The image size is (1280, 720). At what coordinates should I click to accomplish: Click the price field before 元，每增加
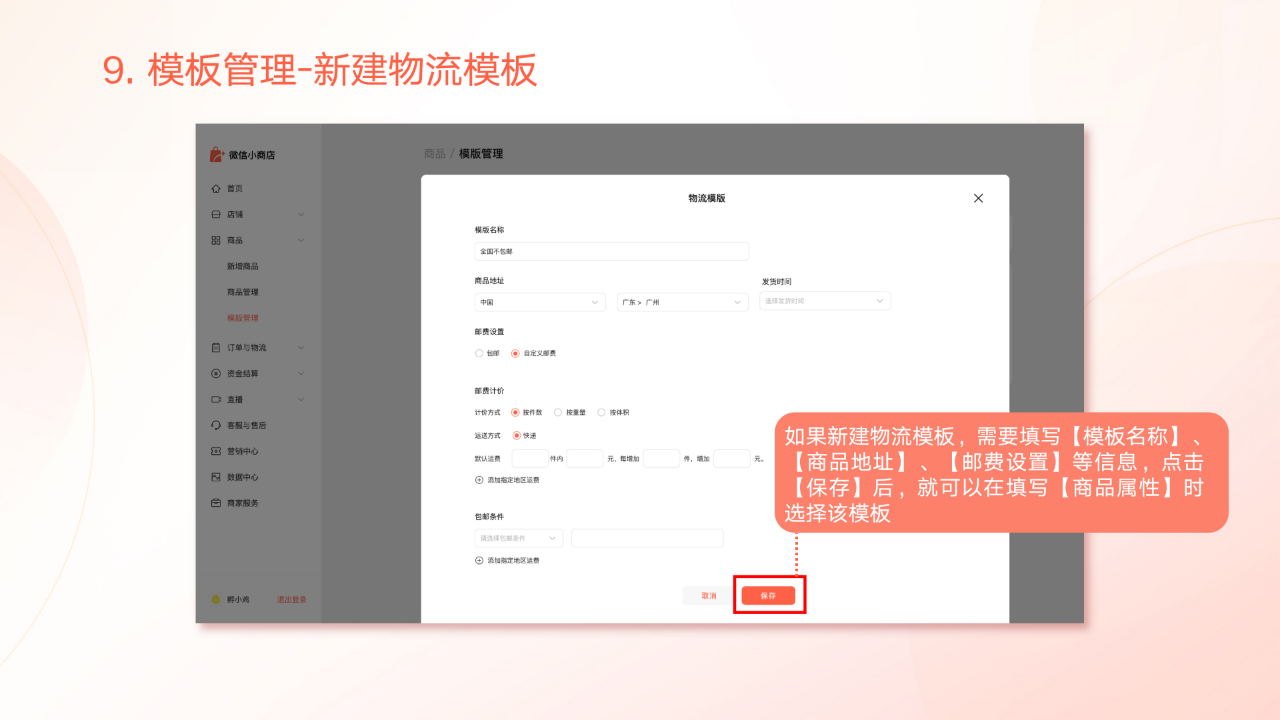pyautogui.click(x=585, y=459)
